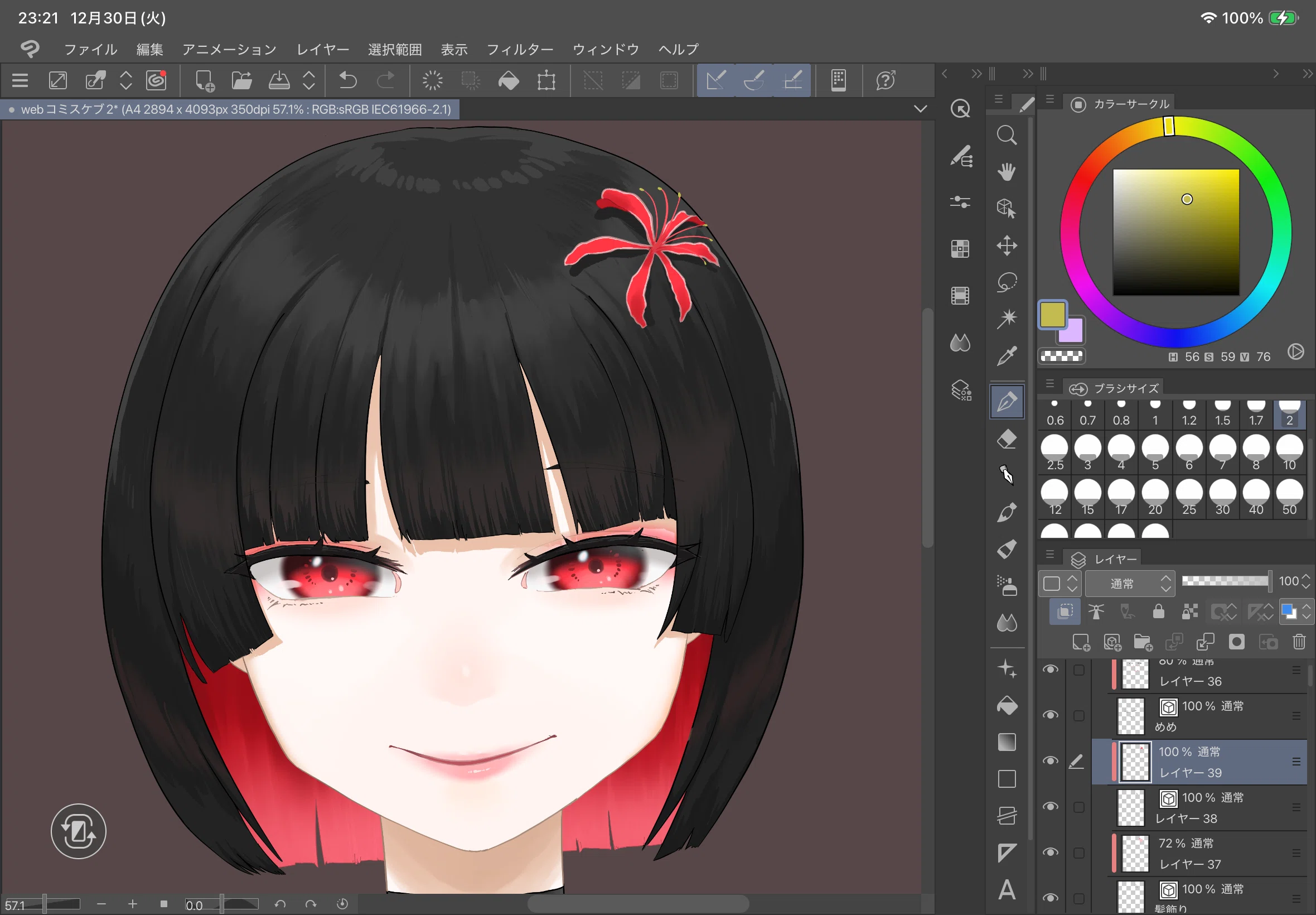This screenshot has height=915, width=1316.
Task: Click the Redo arrow in command bar
Action: click(385, 80)
